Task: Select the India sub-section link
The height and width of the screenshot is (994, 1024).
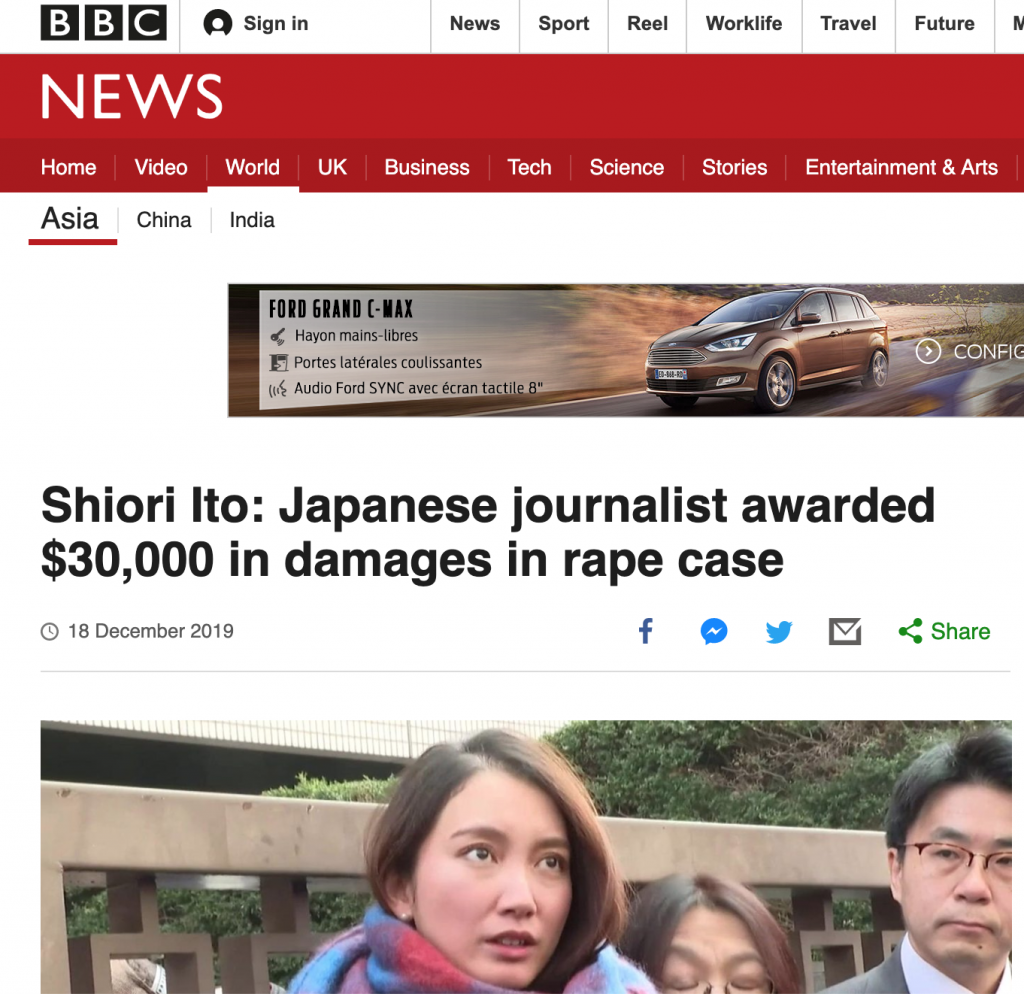Action: click(252, 220)
